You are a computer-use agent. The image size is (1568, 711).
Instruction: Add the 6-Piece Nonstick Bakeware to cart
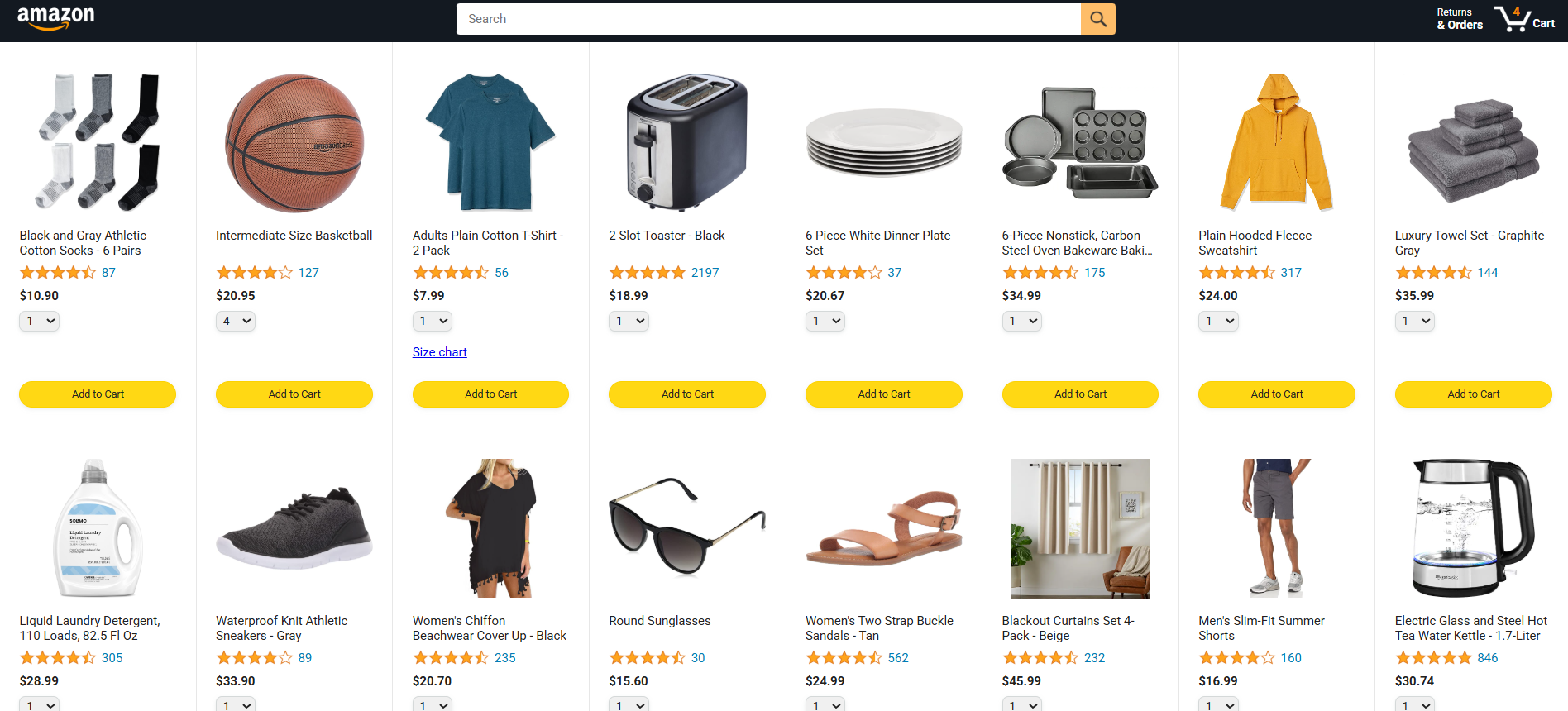coord(1080,394)
